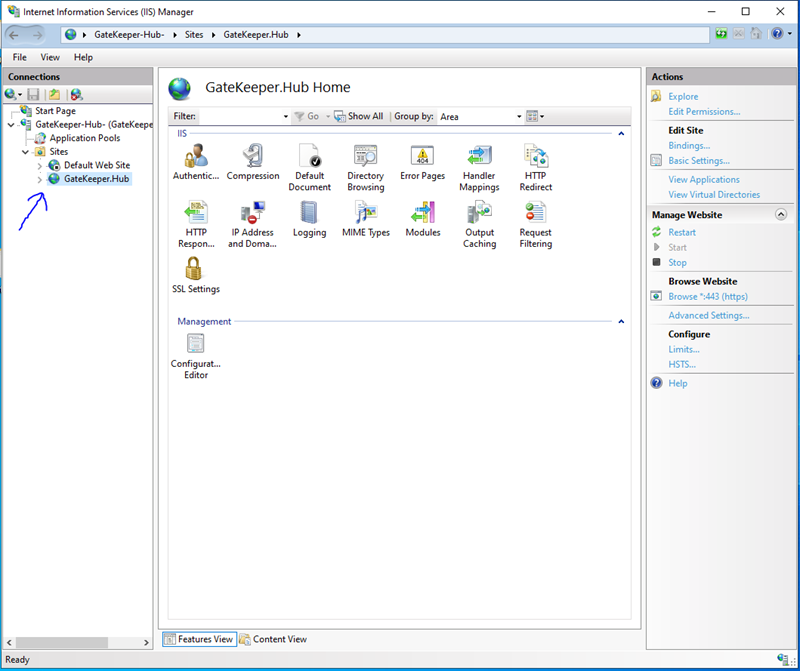
Task: Click the Up folder icon in Connections toolbar
Action: coord(55,94)
